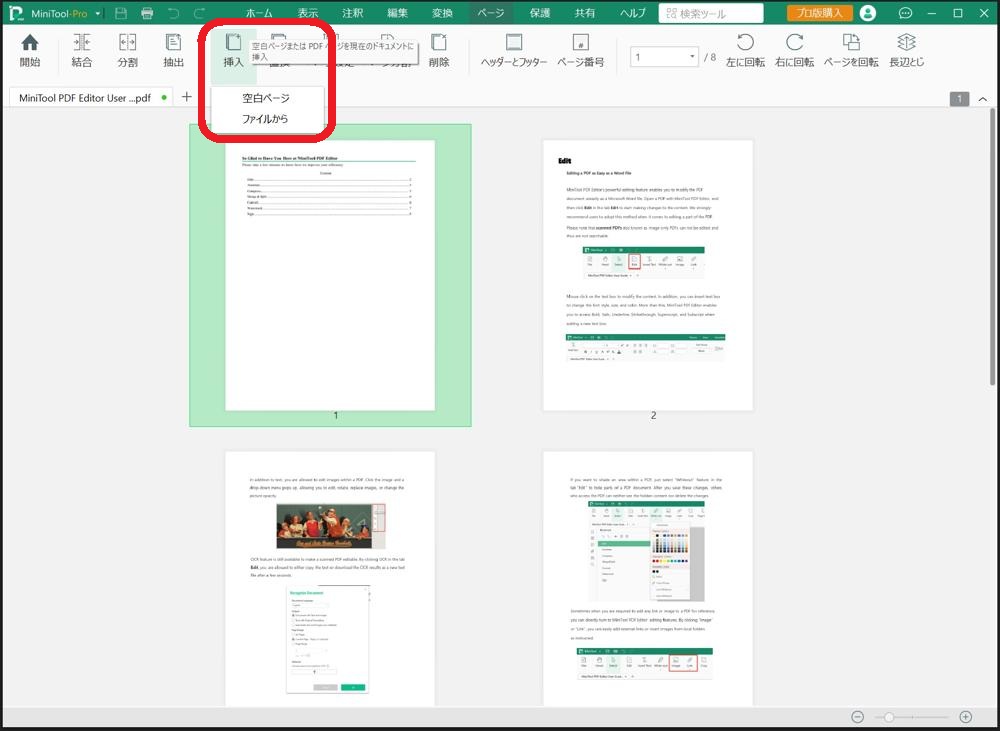Choose 空白ページ from the insert menu

[266, 98]
